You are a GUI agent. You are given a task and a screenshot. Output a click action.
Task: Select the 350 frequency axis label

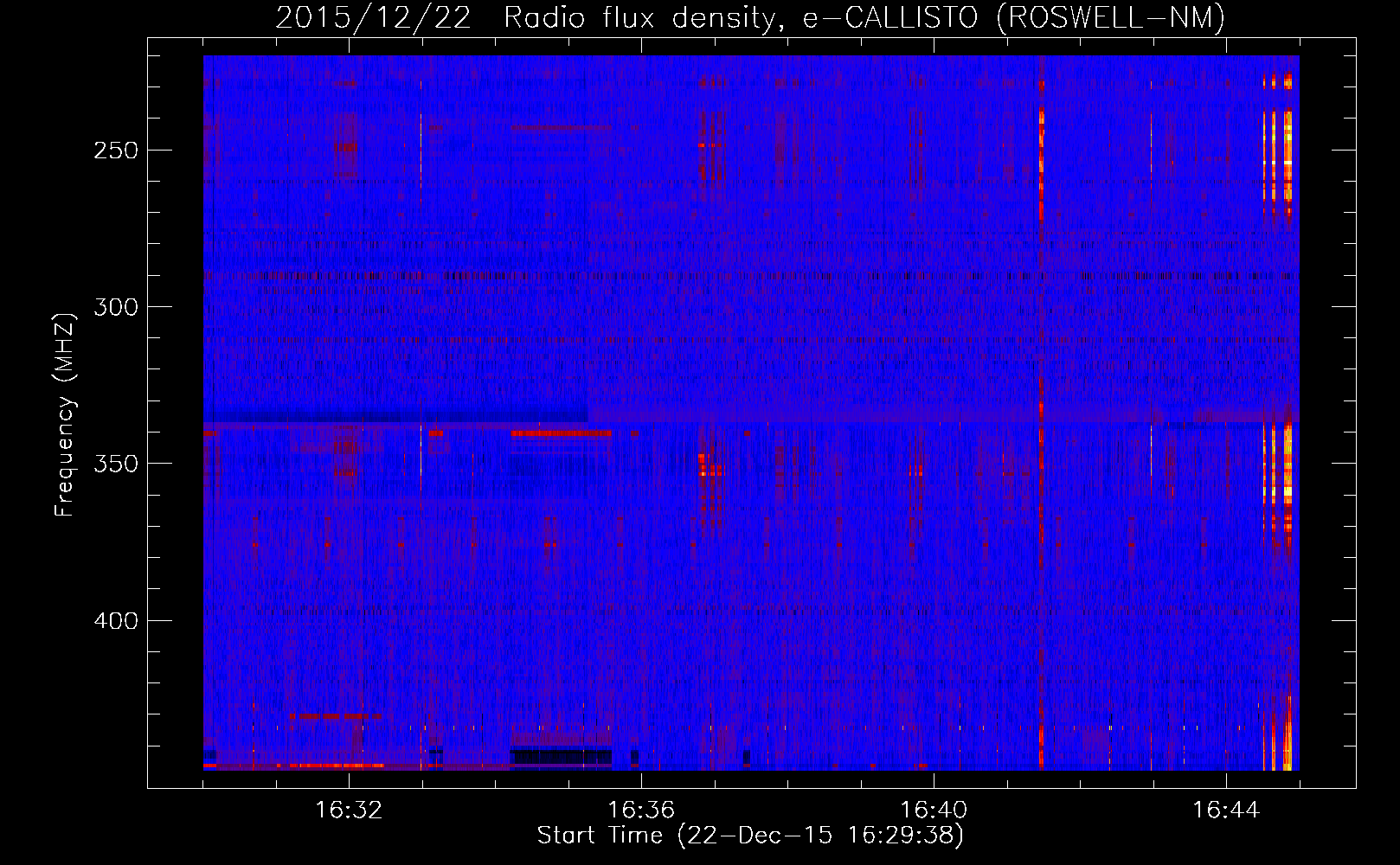coord(116,464)
